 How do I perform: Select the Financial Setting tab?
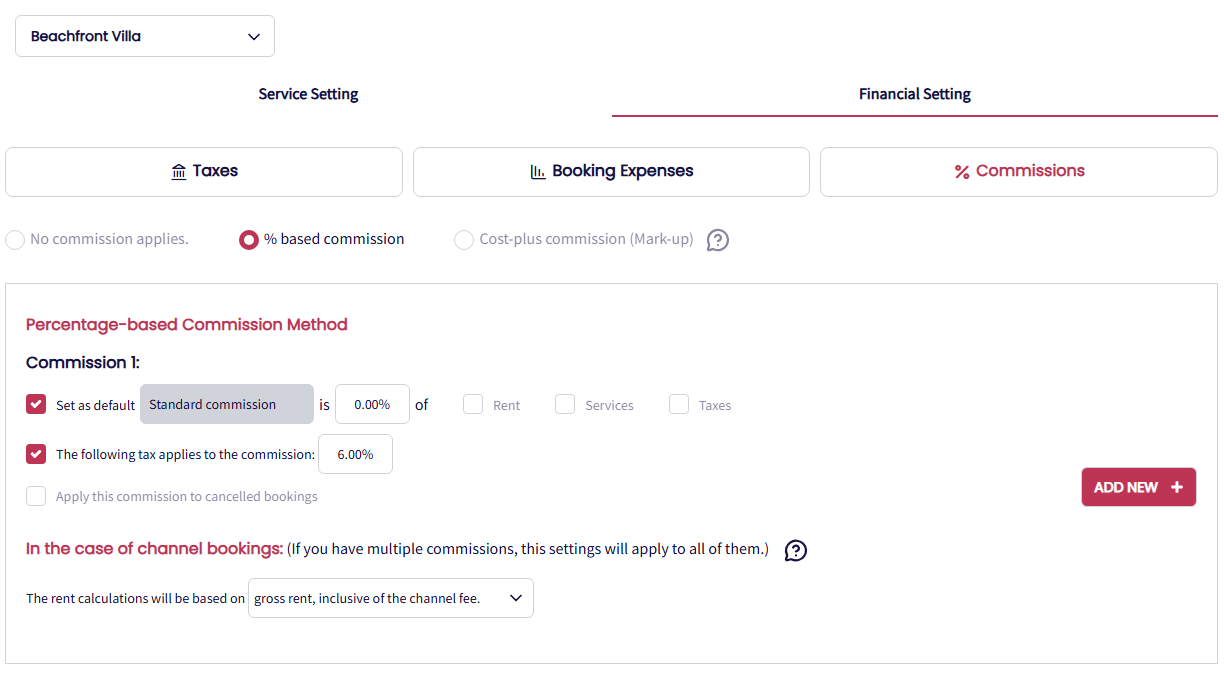[x=914, y=94]
